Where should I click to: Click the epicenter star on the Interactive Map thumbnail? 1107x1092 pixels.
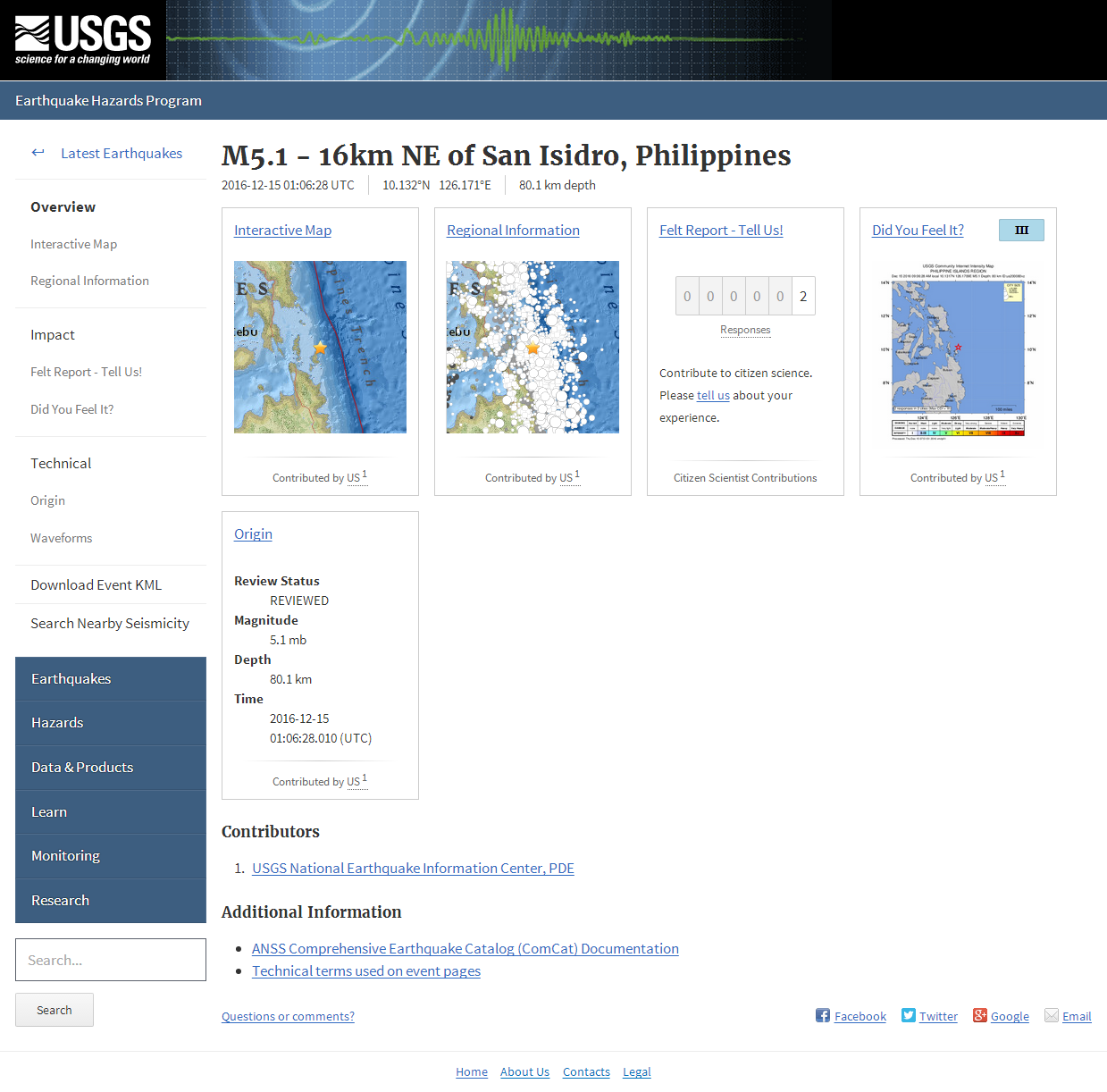(320, 347)
